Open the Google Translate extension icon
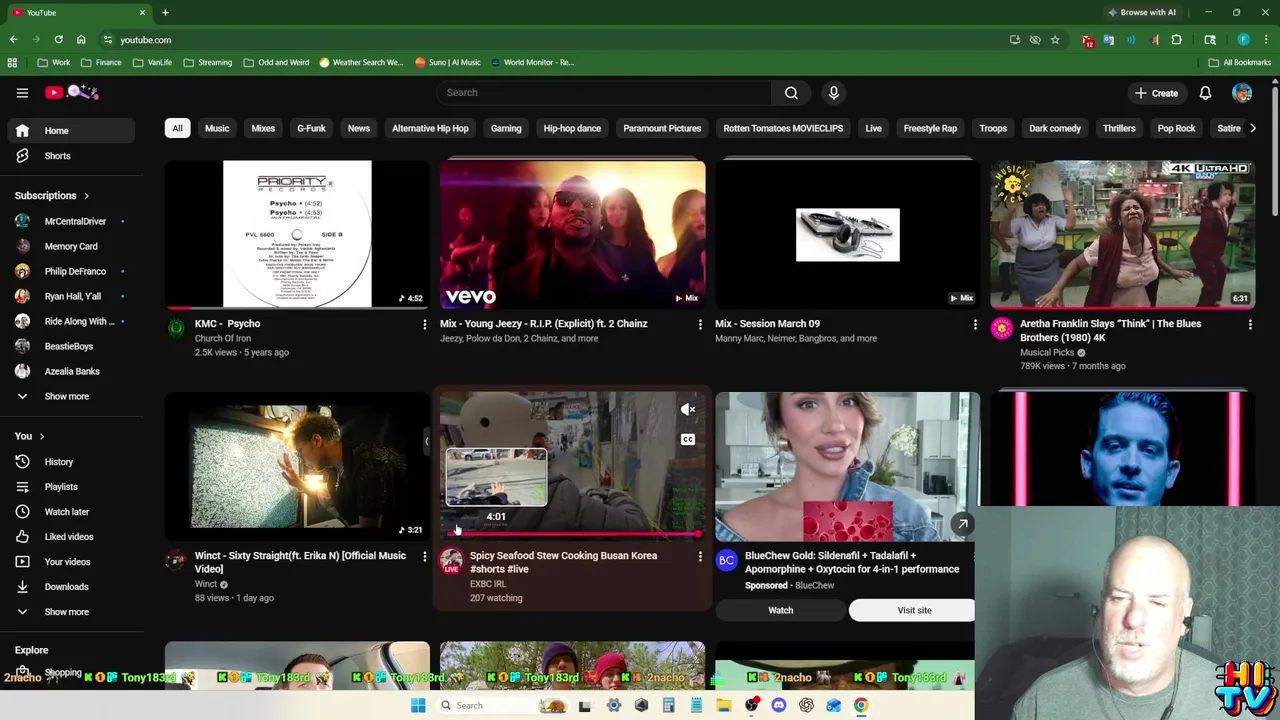1280x720 pixels. (1109, 40)
